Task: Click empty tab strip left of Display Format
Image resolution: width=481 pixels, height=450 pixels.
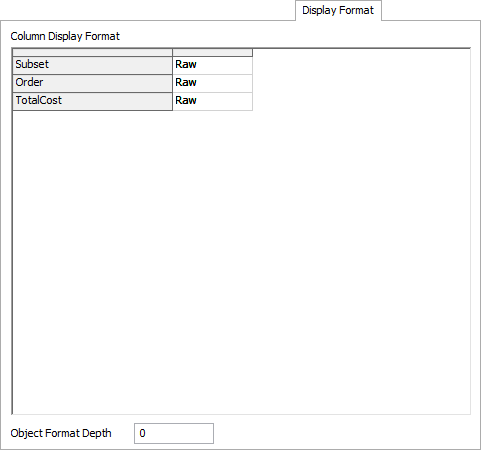Action: (148, 10)
